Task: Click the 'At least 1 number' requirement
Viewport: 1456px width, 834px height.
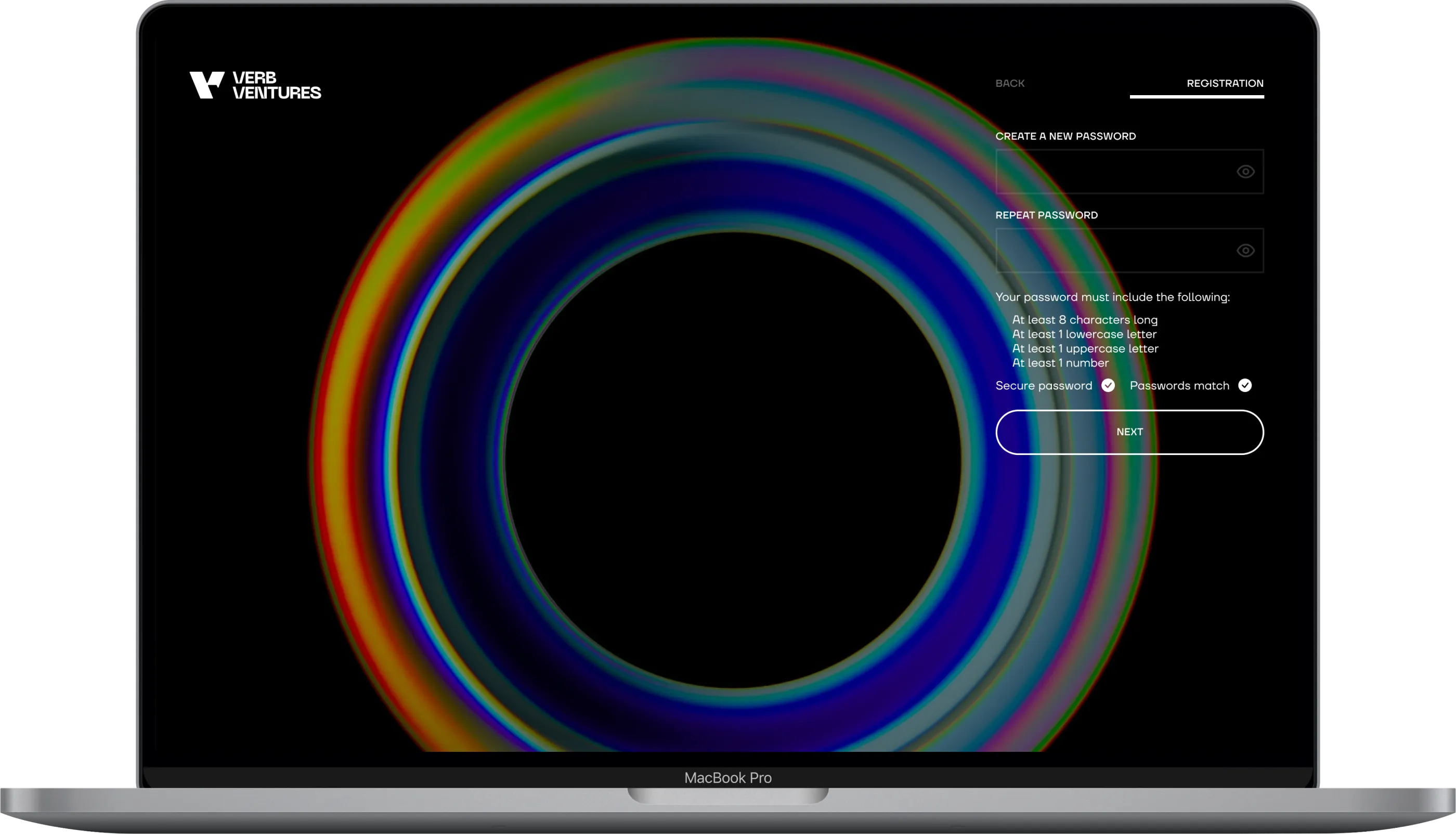Action: point(1060,363)
